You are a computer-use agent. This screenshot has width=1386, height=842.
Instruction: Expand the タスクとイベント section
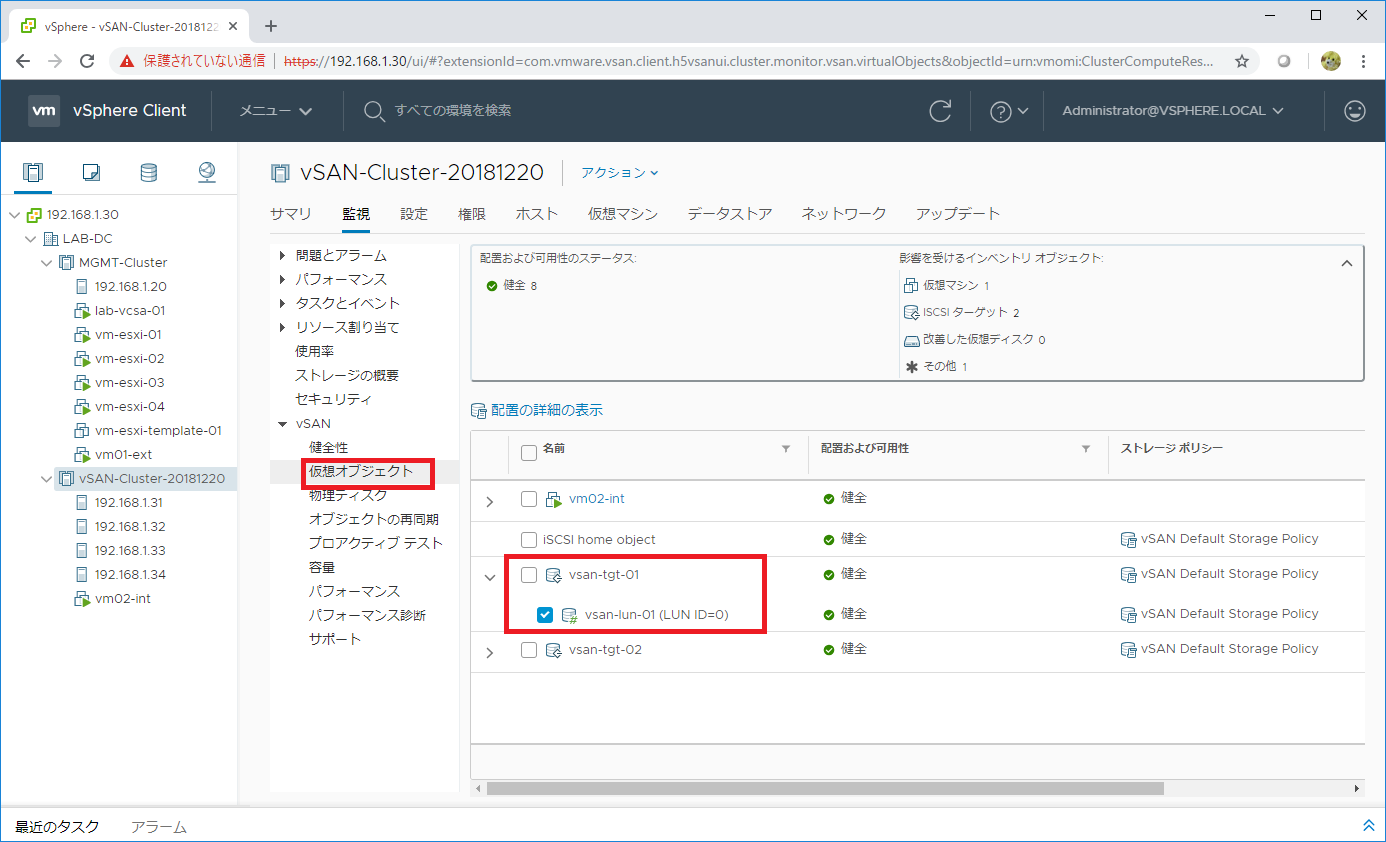pyautogui.click(x=283, y=304)
